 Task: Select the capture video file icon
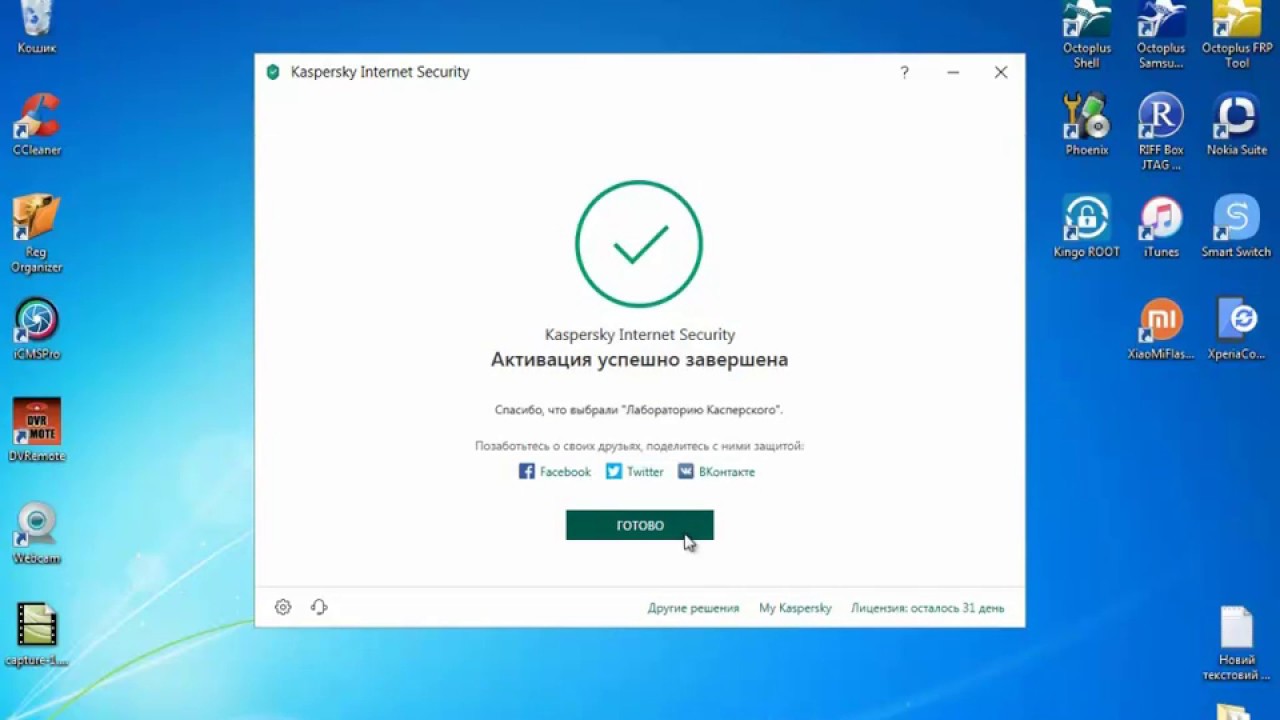click(37, 635)
